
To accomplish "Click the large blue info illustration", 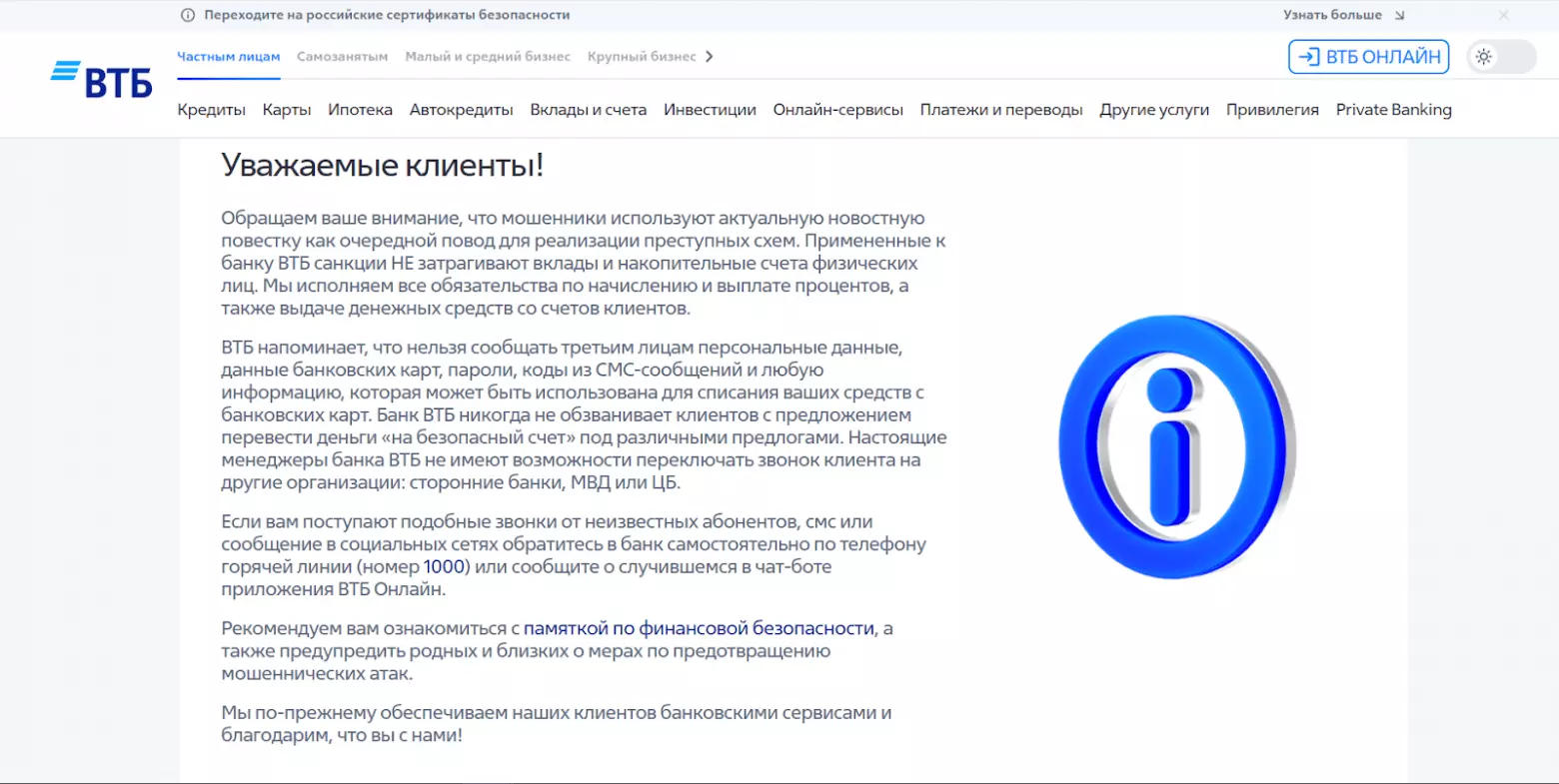I will coord(1176,446).
